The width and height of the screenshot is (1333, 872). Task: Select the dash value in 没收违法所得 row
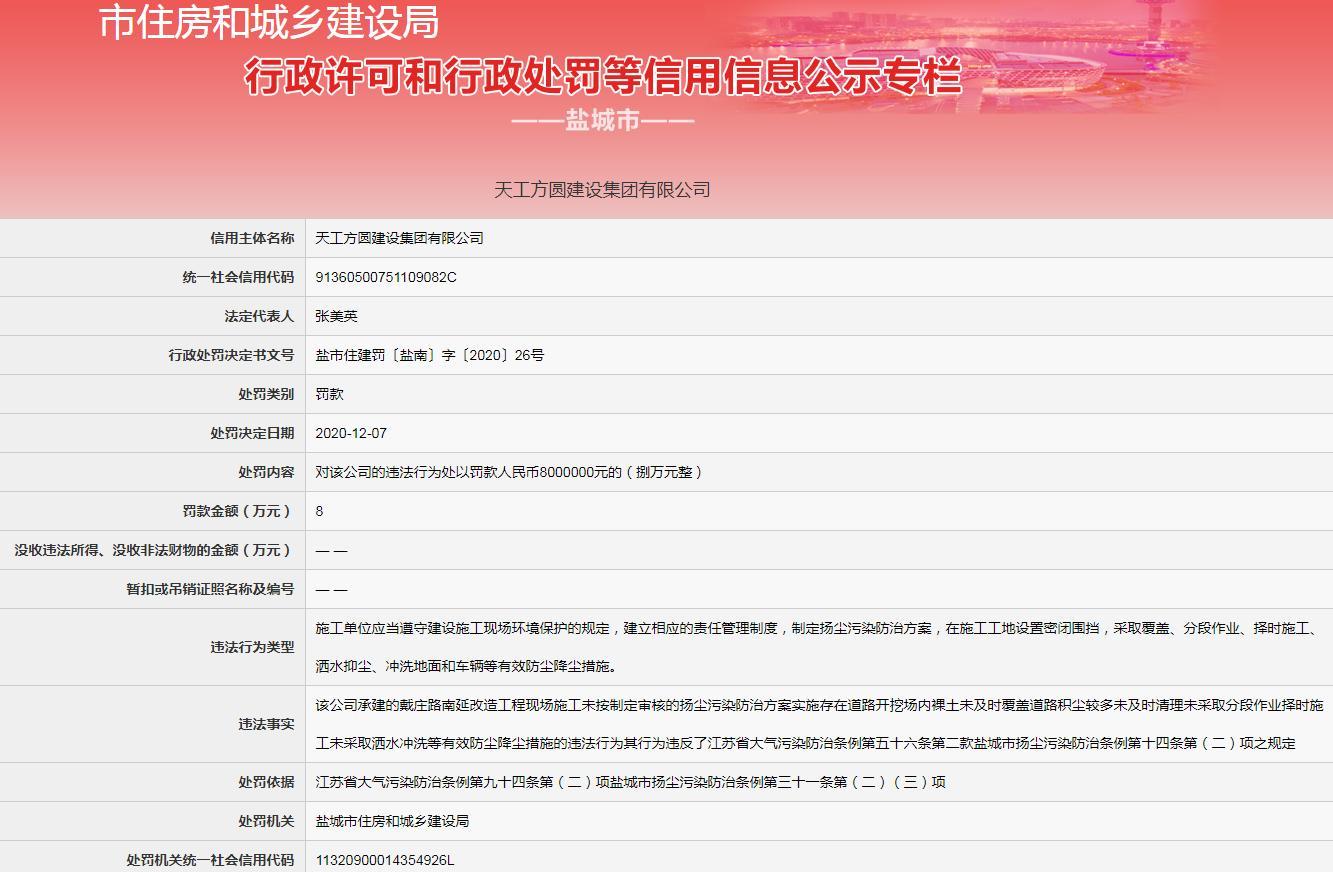[x=331, y=550]
